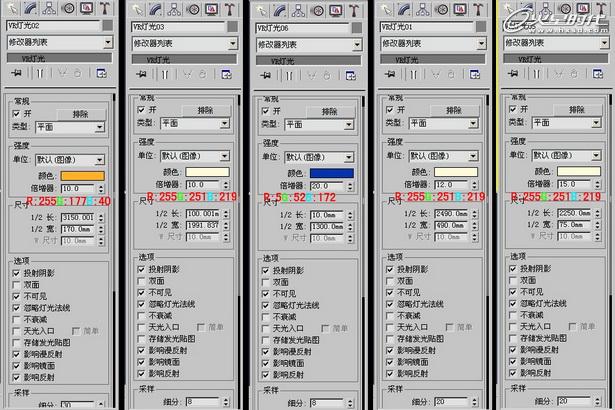
Task: Open Hierarchy tab icon in VR灯光03 panel
Action: (174, 9)
